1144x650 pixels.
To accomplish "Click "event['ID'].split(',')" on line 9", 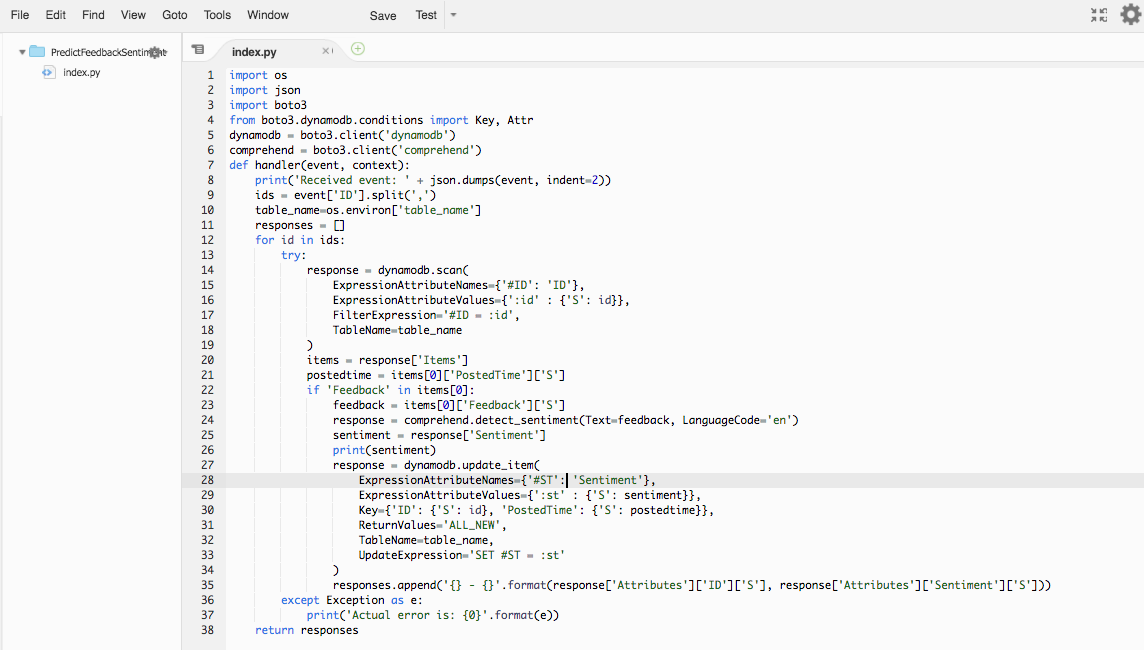I will [365, 195].
